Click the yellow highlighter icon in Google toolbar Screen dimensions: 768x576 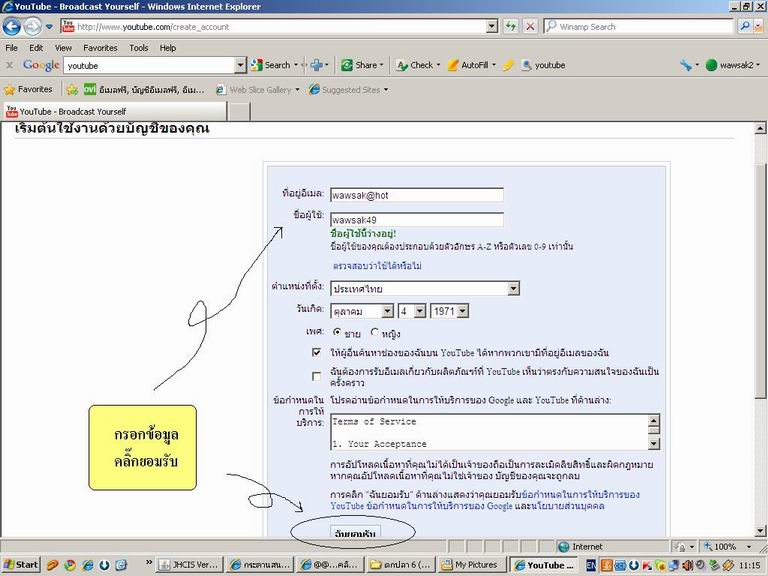click(x=508, y=65)
